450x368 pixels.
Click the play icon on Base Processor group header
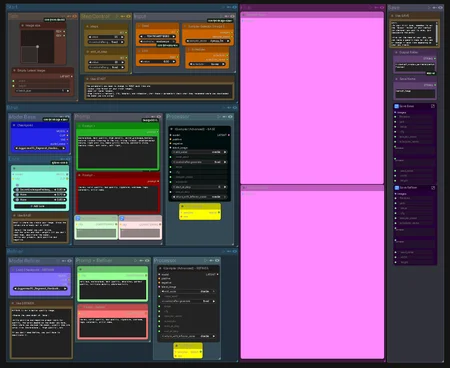tap(219, 117)
